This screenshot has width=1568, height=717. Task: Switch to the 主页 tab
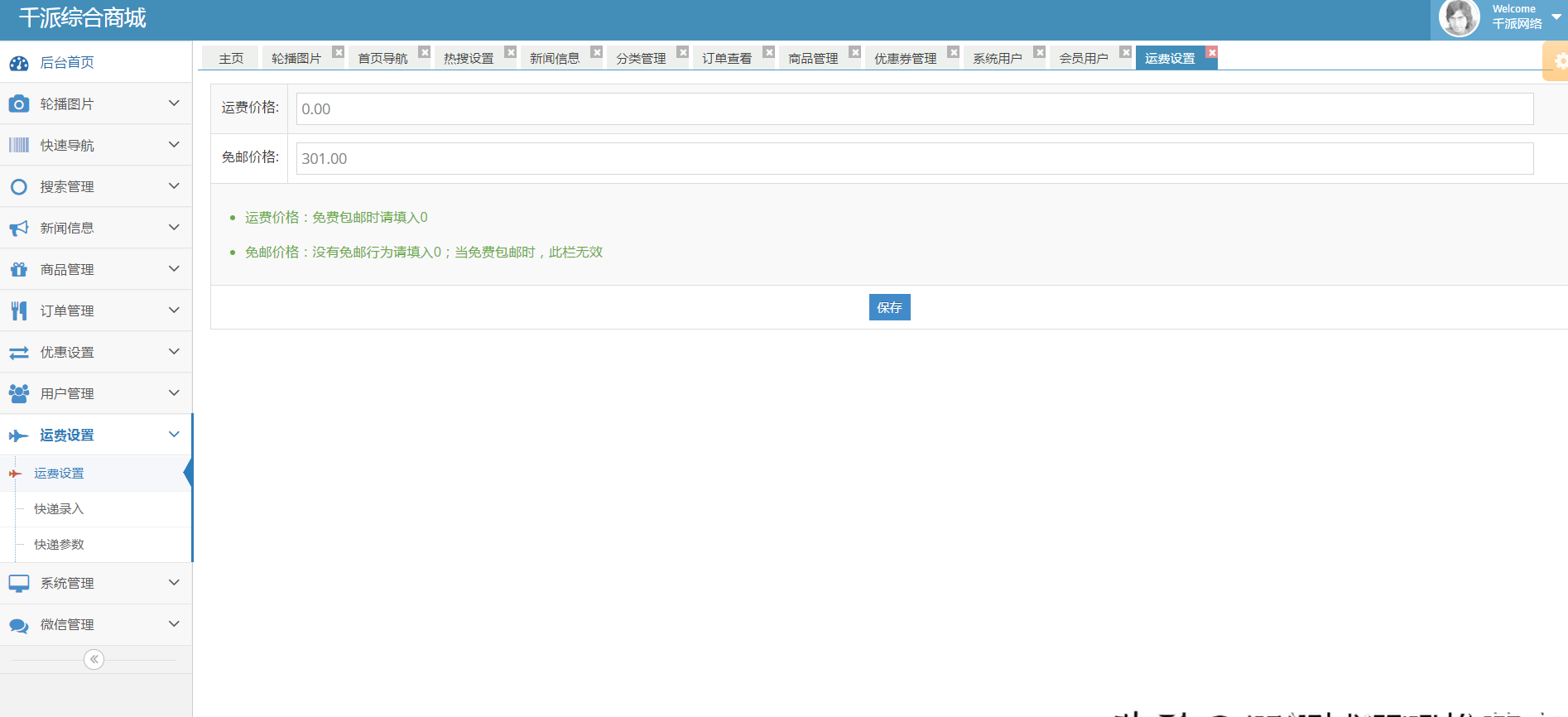coord(231,58)
